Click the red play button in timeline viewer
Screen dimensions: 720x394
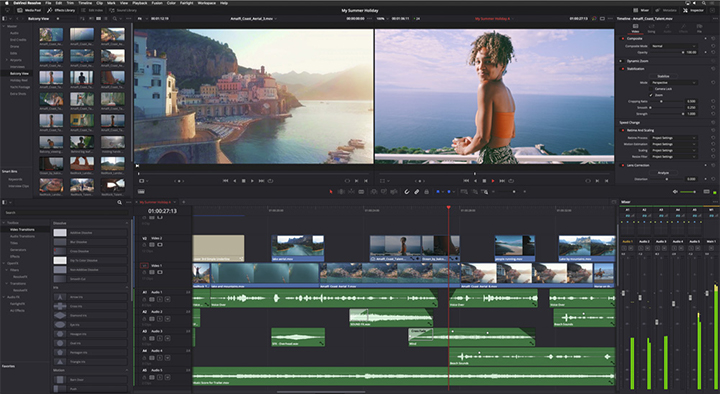[493, 181]
